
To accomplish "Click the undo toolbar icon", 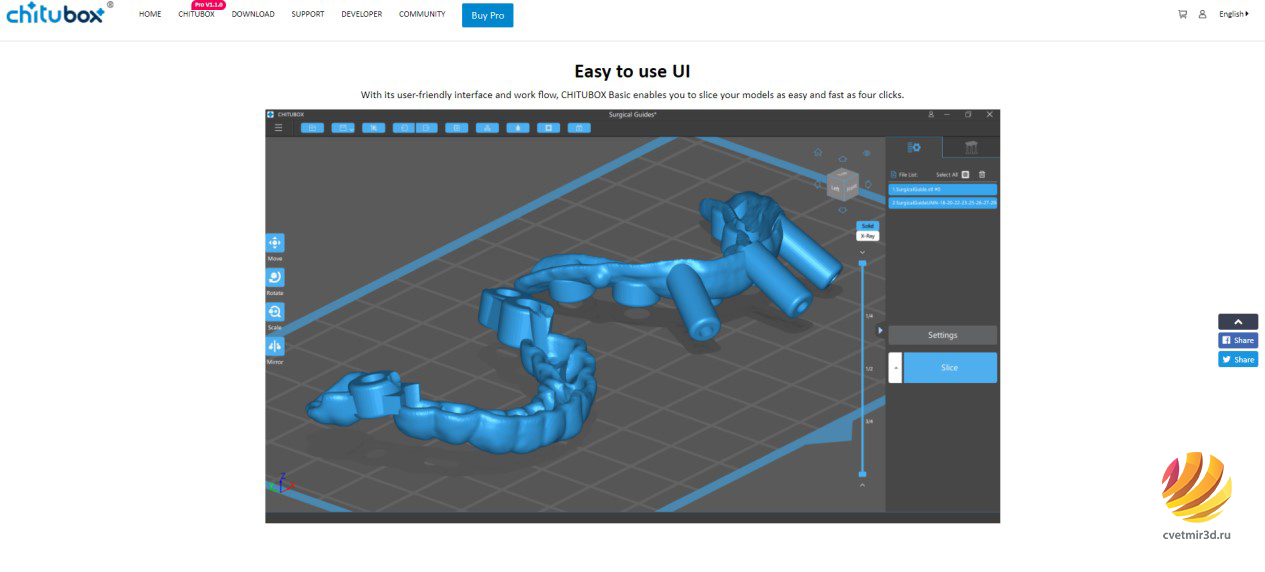I will (404, 128).
